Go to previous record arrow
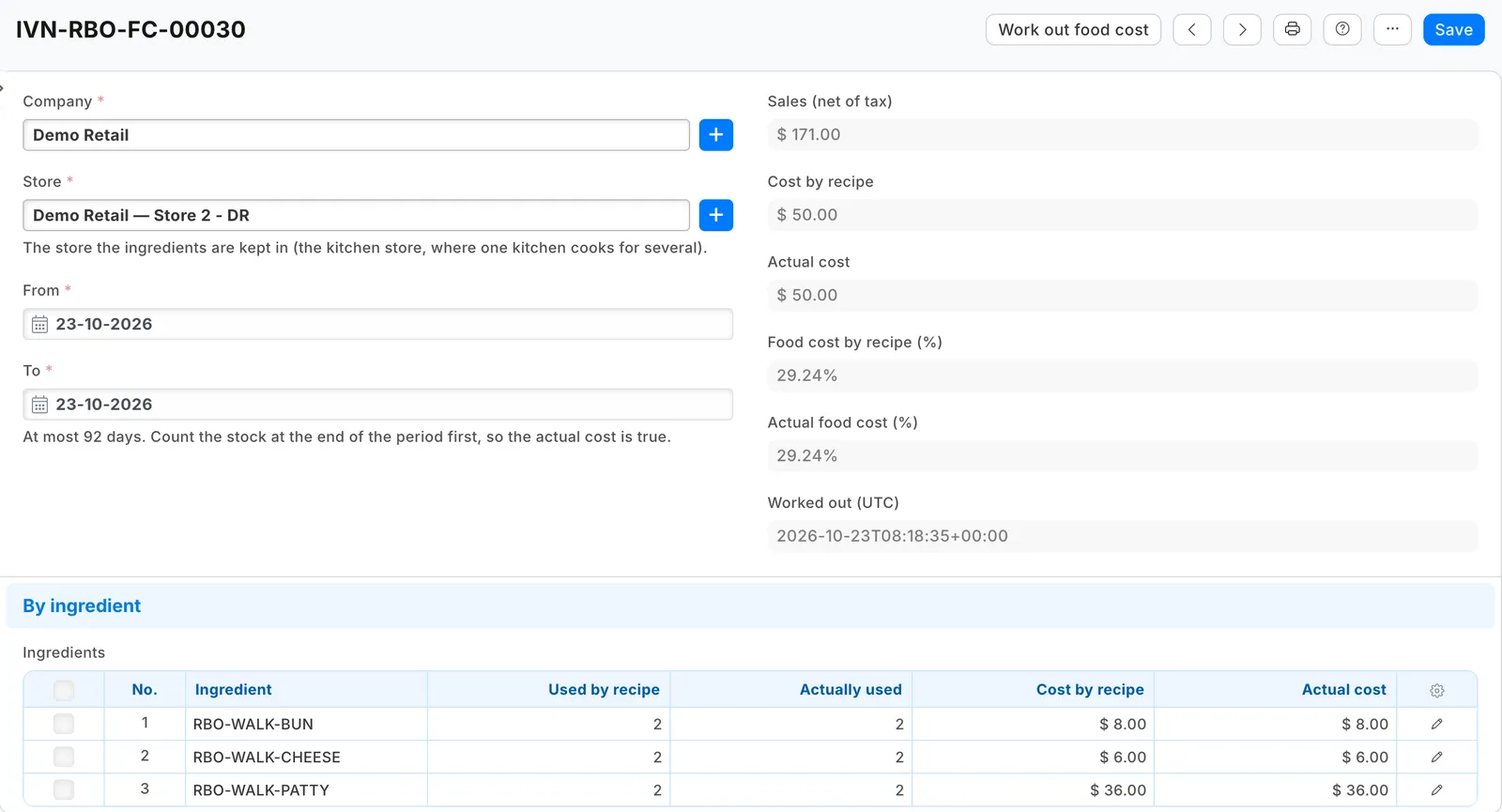This screenshot has width=1502, height=812. coord(1192,30)
